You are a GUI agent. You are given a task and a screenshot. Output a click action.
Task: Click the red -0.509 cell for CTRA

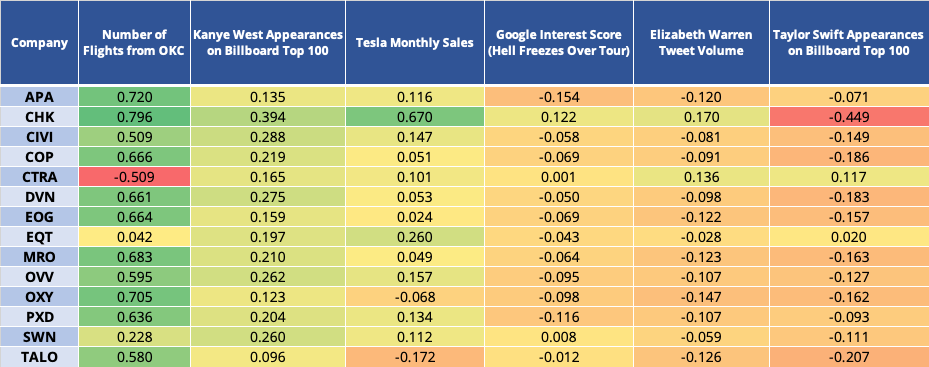tap(134, 177)
